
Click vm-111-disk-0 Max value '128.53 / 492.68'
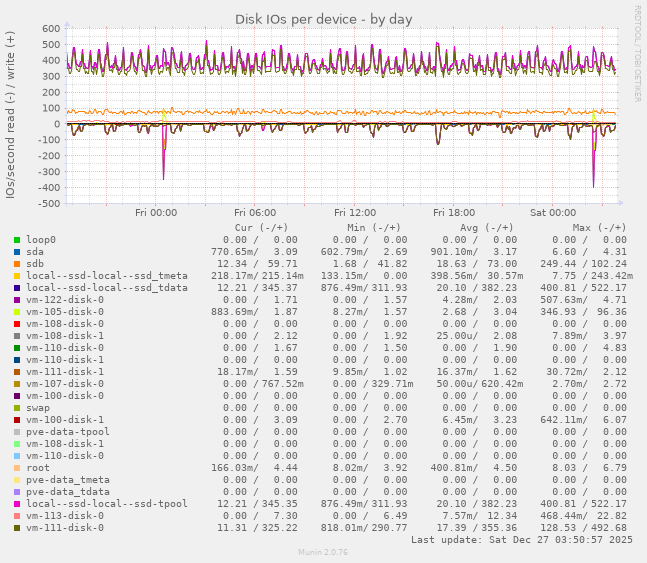[x=583, y=528]
